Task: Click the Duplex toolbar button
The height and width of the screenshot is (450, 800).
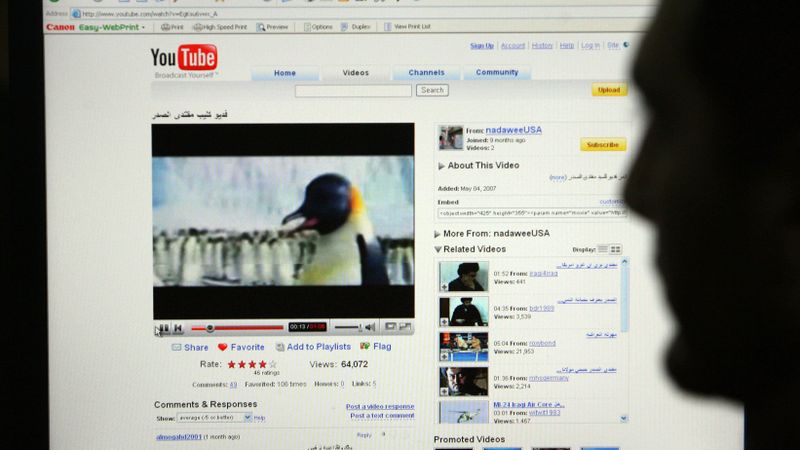Action: (356, 27)
